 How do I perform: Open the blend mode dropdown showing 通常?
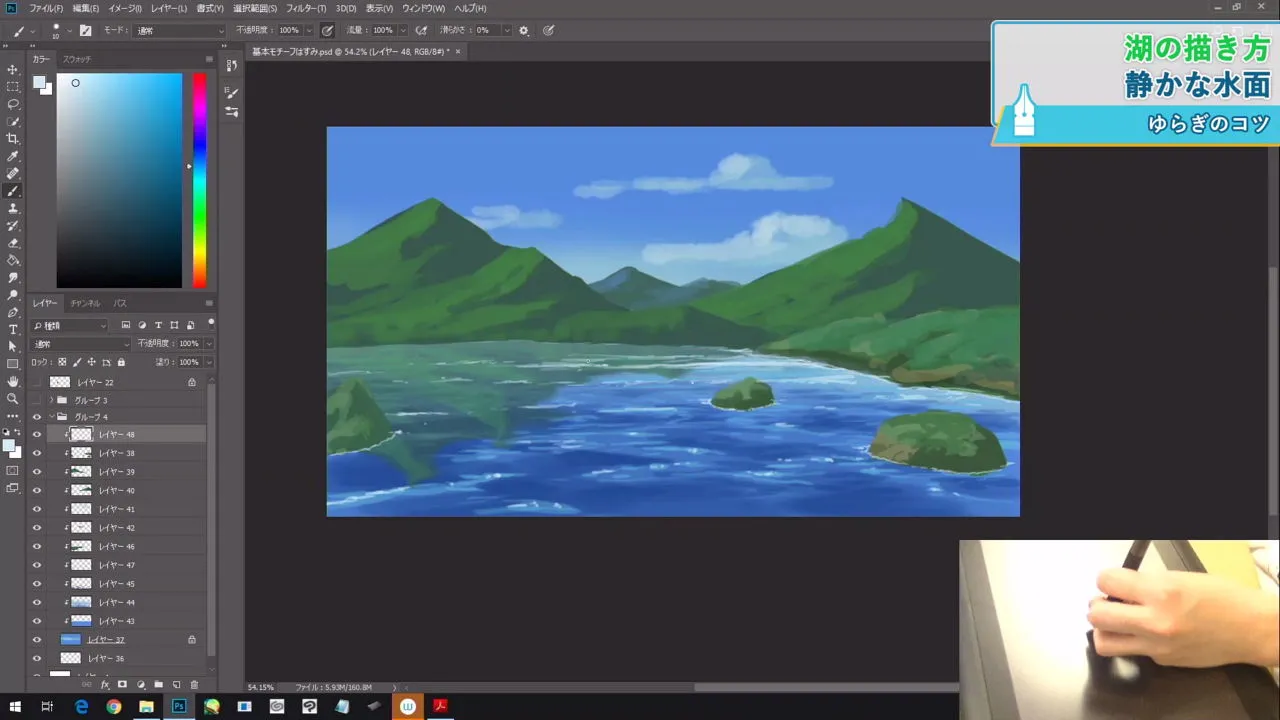click(78, 343)
